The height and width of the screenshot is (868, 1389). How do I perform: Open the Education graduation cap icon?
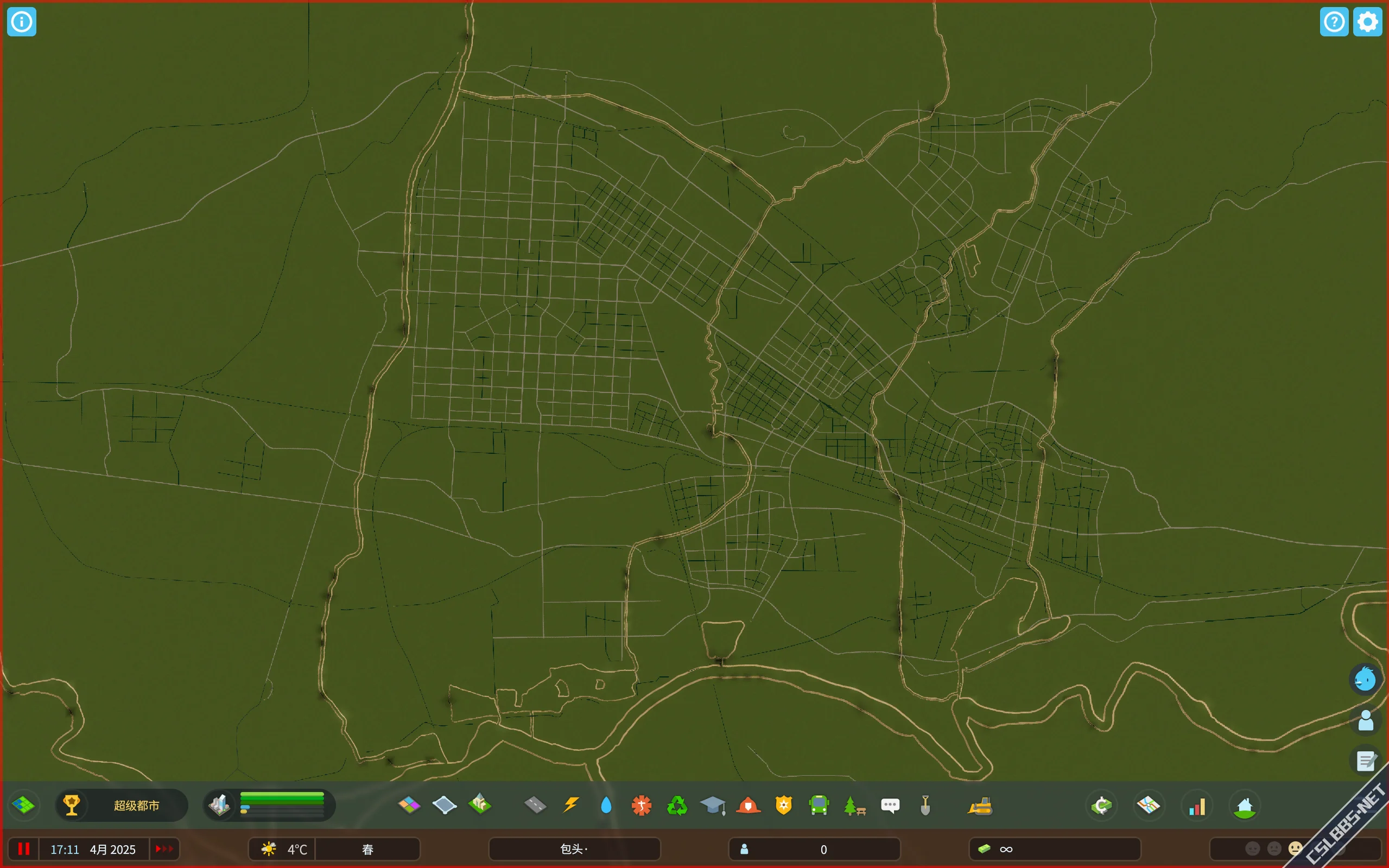click(x=712, y=806)
